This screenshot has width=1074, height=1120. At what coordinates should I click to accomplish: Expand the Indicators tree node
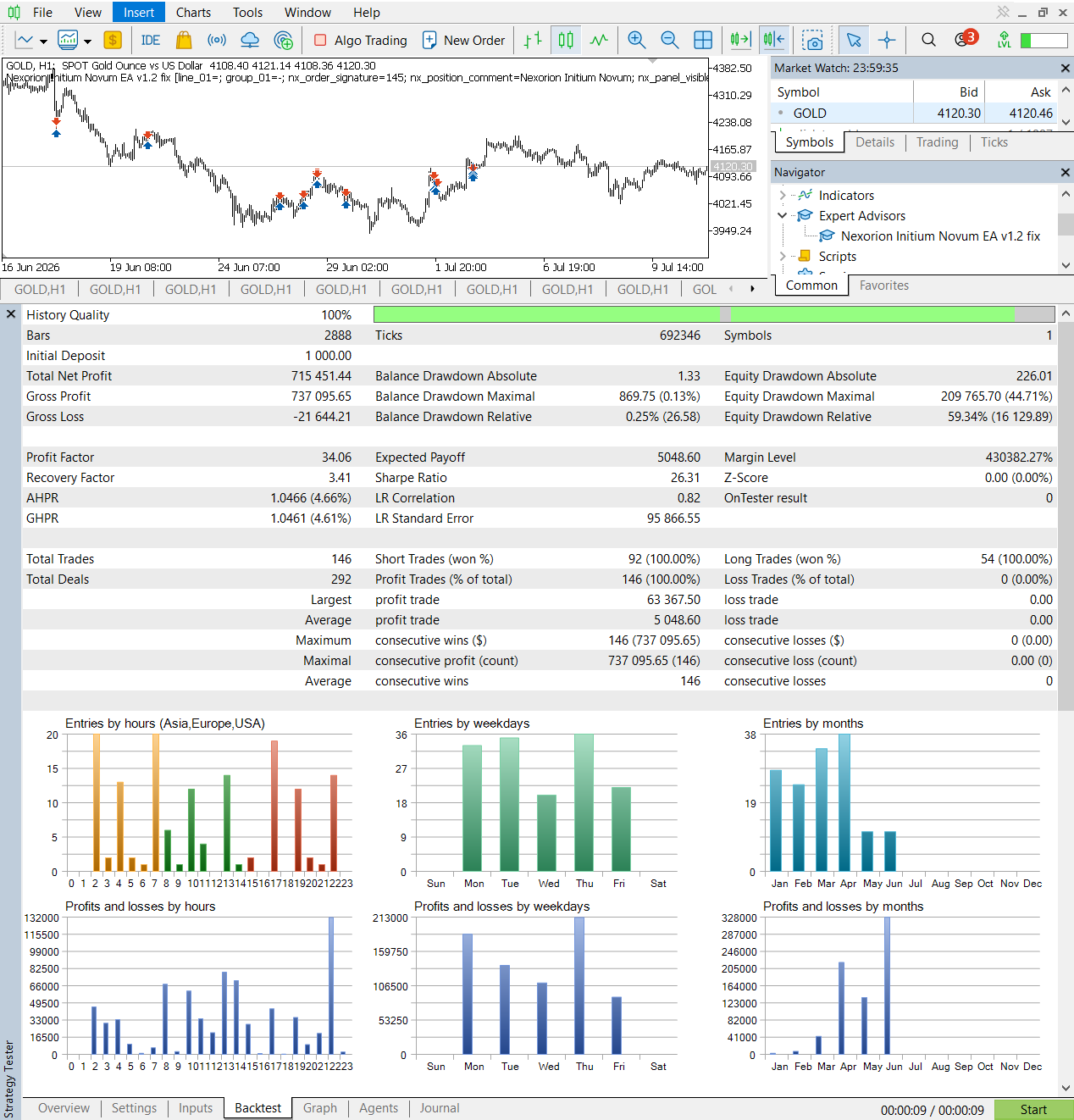coord(782,196)
